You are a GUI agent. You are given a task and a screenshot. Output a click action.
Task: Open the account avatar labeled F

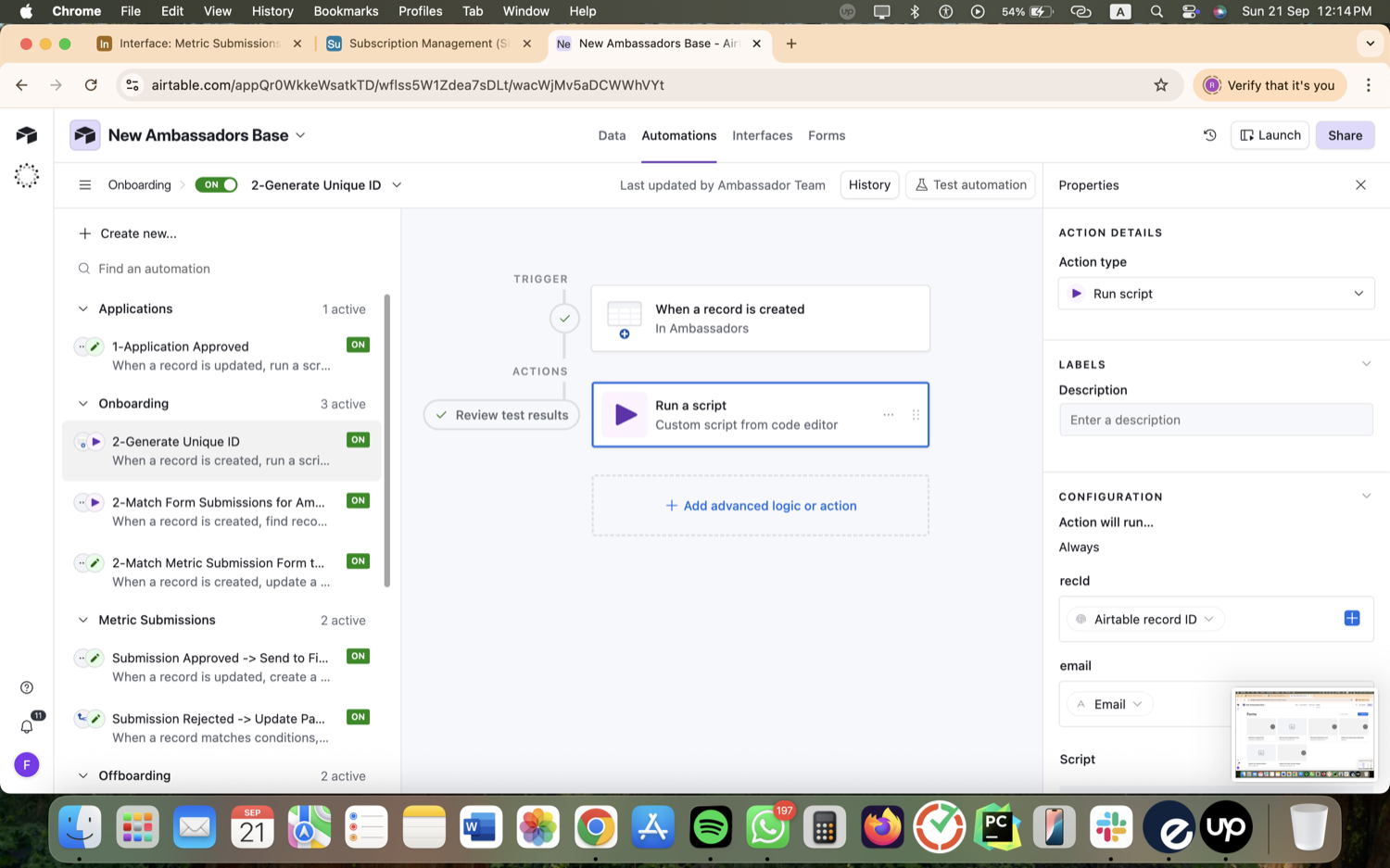click(x=27, y=765)
